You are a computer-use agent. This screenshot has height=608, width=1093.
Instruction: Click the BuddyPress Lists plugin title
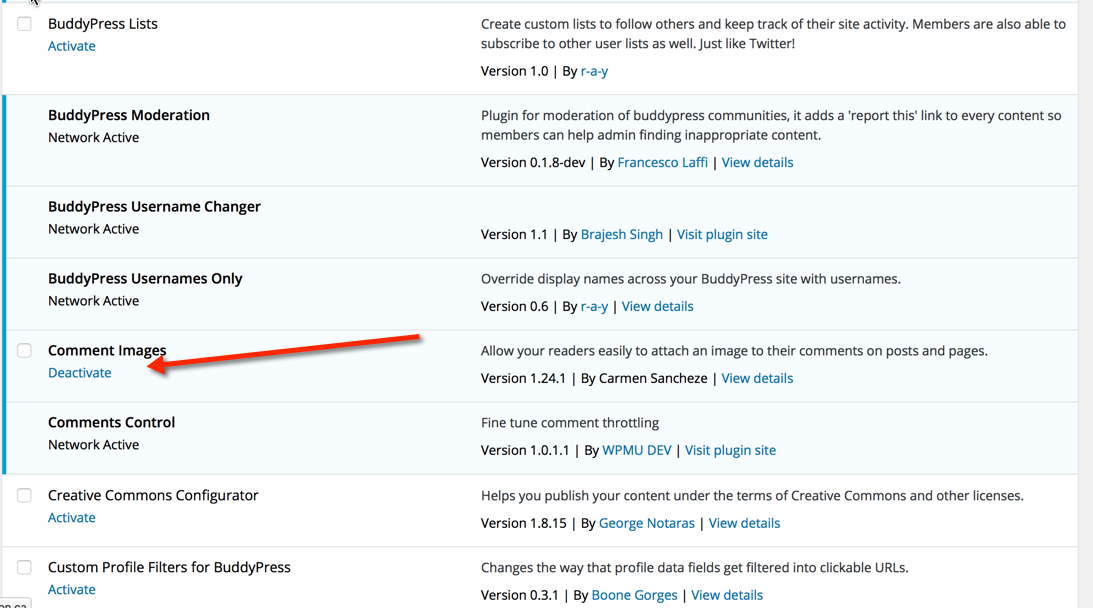click(103, 24)
